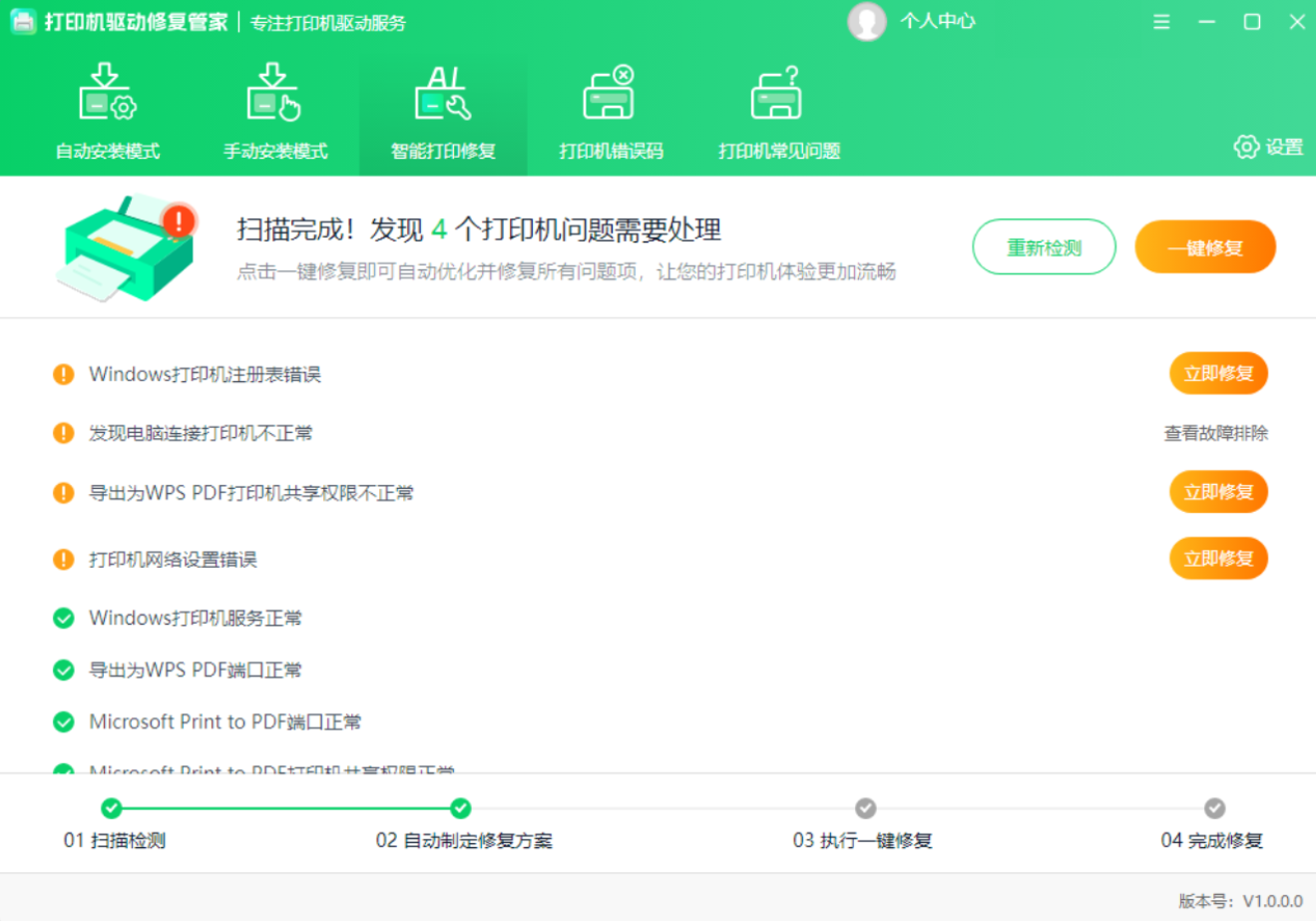1316x921 pixels.
Task: Select the Windows打印机注册表错误 row text
Action: (205, 374)
